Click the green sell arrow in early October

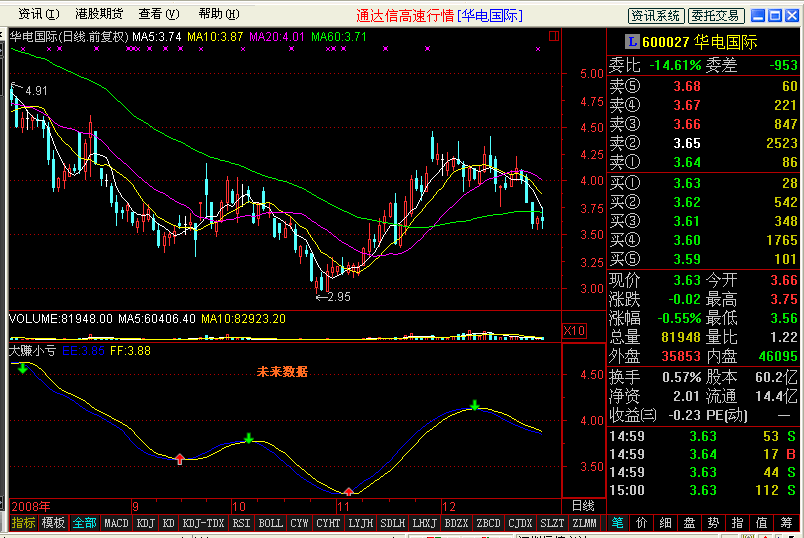(249, 438)
